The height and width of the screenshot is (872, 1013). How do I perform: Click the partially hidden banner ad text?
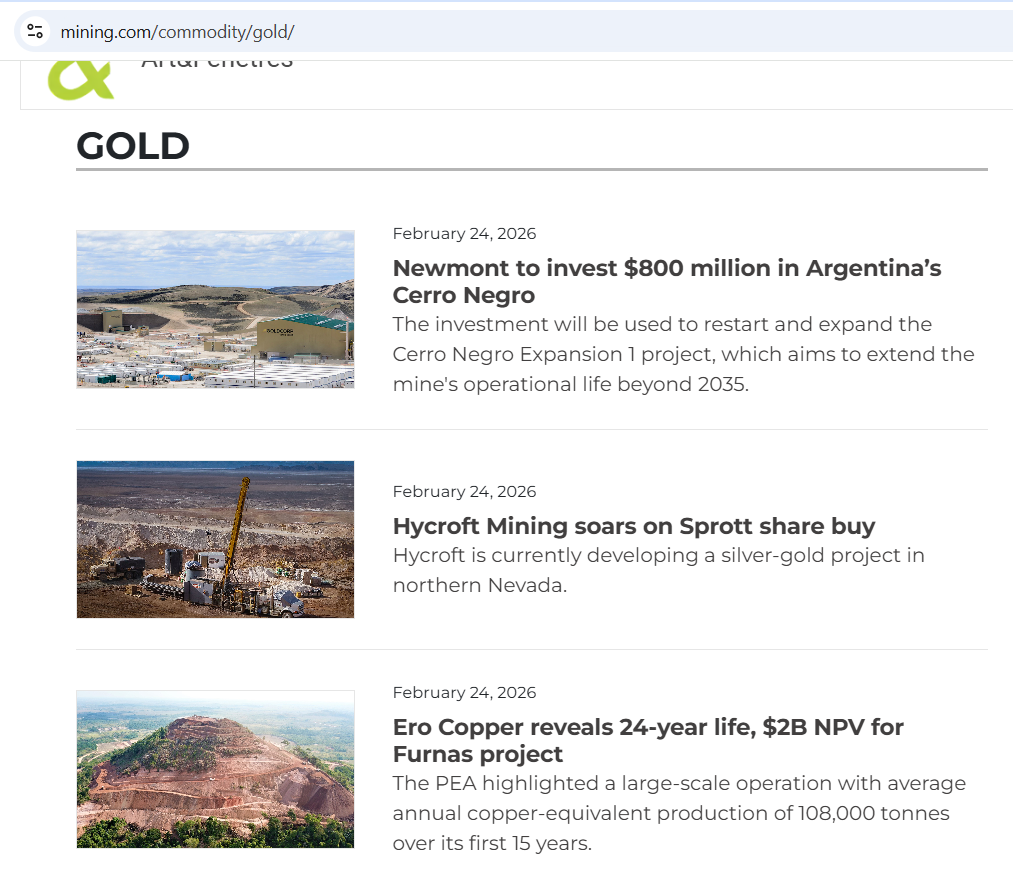217,64
